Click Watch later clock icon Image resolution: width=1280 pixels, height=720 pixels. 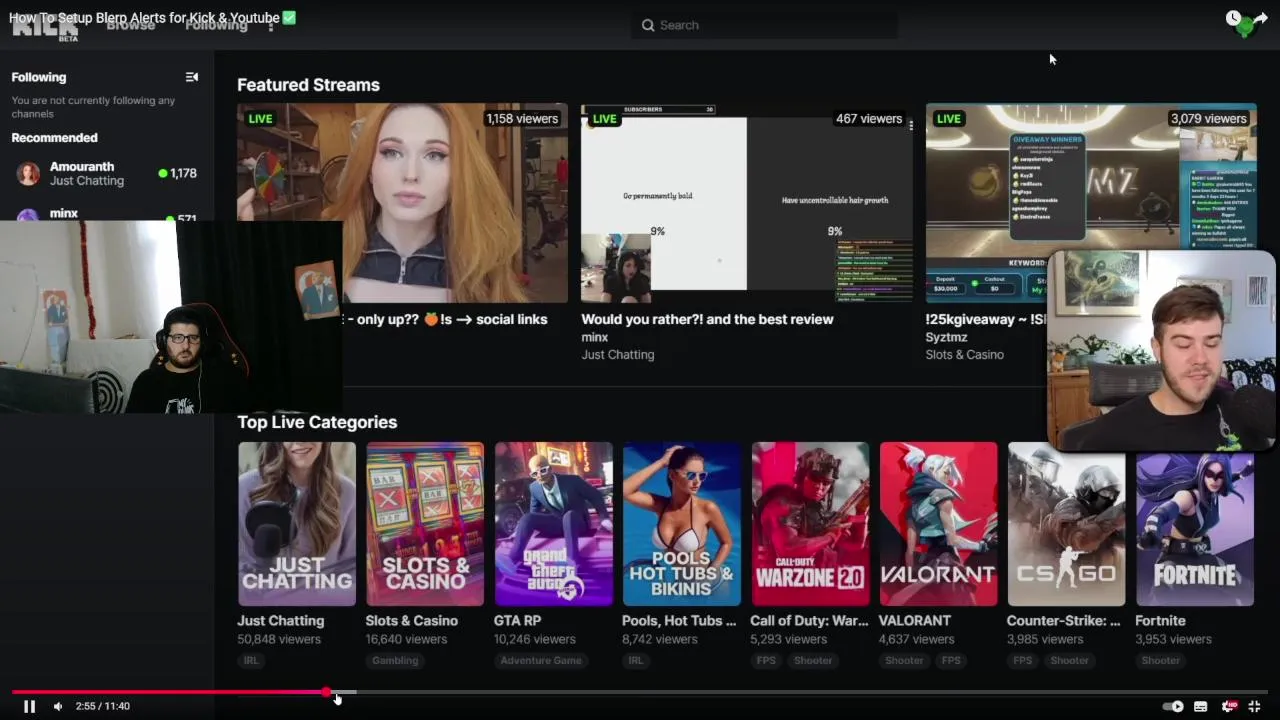pyautogui.click(x=1234, y=18)
